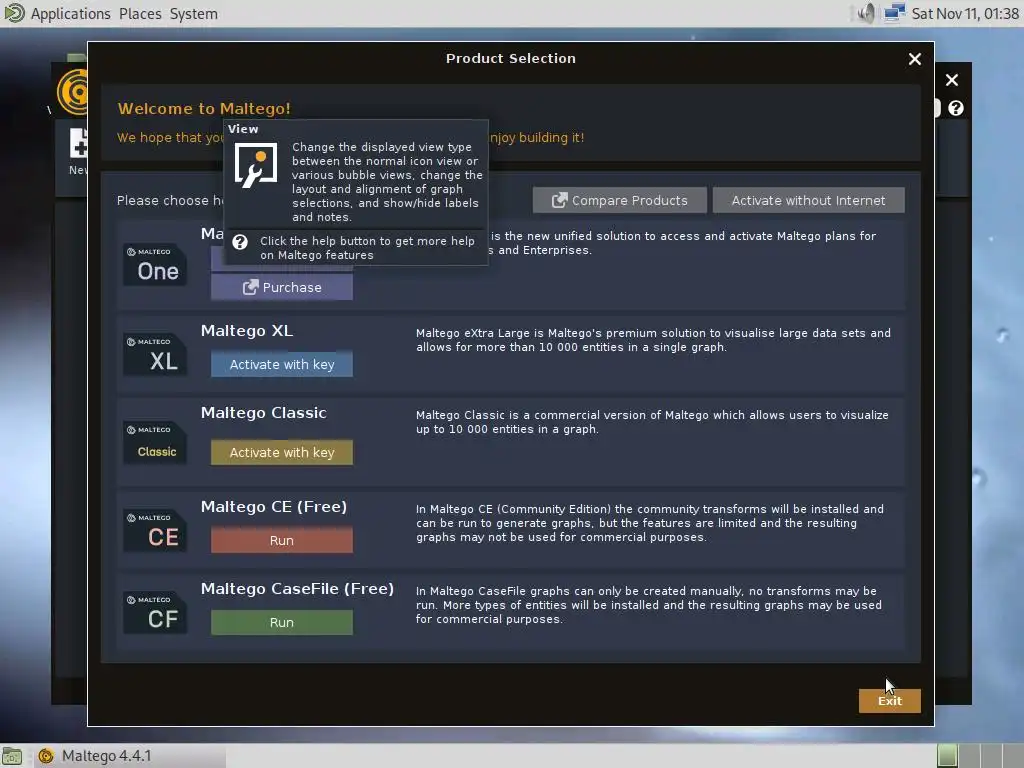Open network connection icon in top panel
The height and width of the screenshot is (768, 1024).
tap(894, 13)
